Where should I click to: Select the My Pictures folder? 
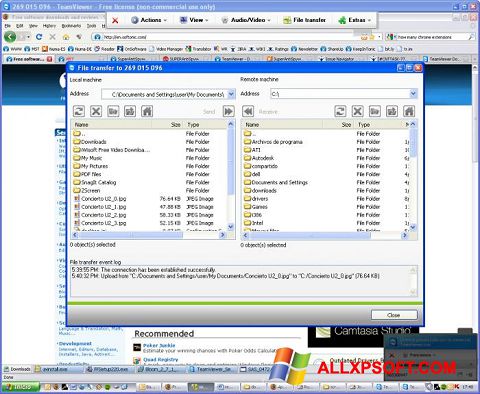91,166
